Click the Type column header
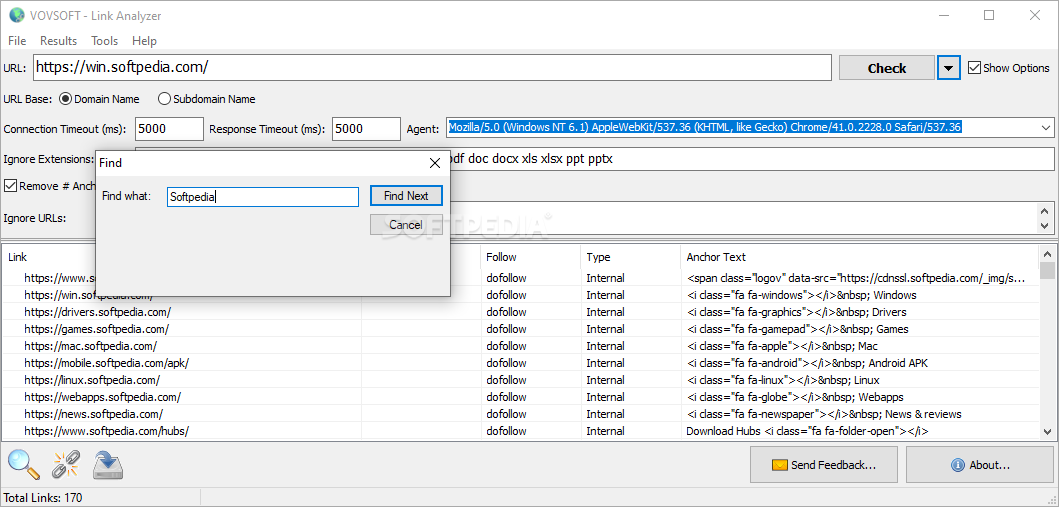1059x507 pixels. pyautogui.click(x=630, y=257)
